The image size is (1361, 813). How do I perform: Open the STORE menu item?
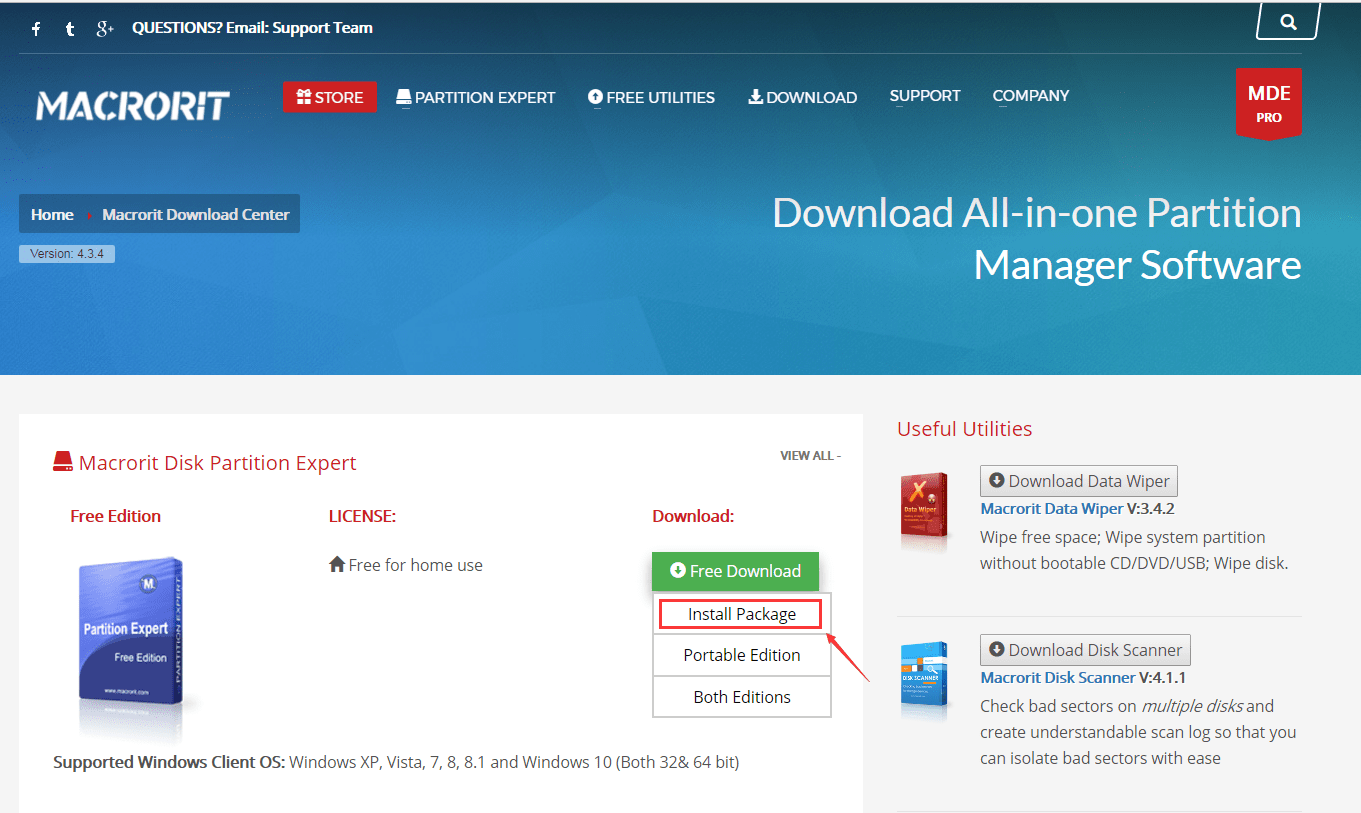(x=330, y=97)
